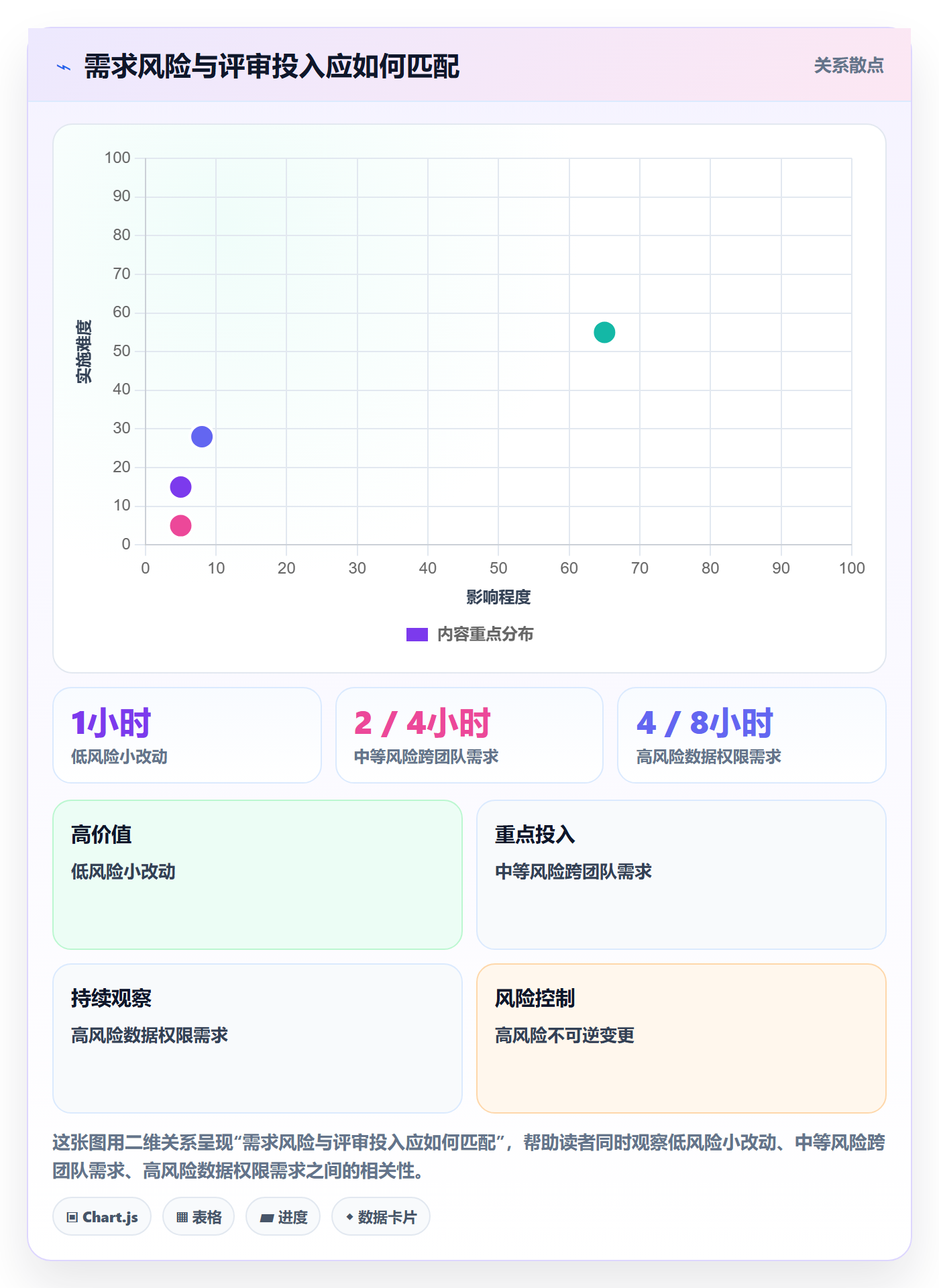Click the 实施难度 y-axis title

point(84,351)
